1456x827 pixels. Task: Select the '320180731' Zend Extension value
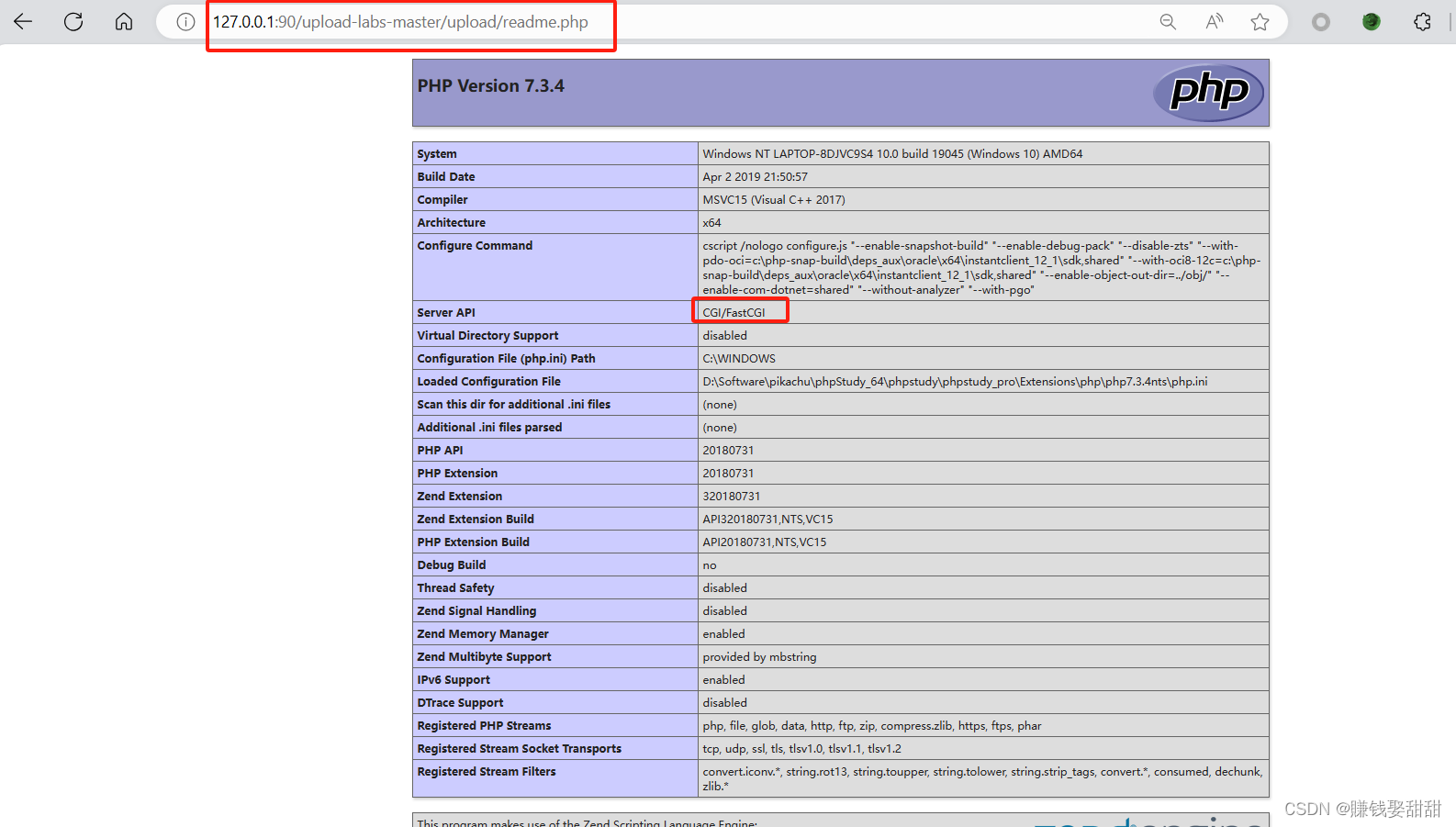[732, 497]
